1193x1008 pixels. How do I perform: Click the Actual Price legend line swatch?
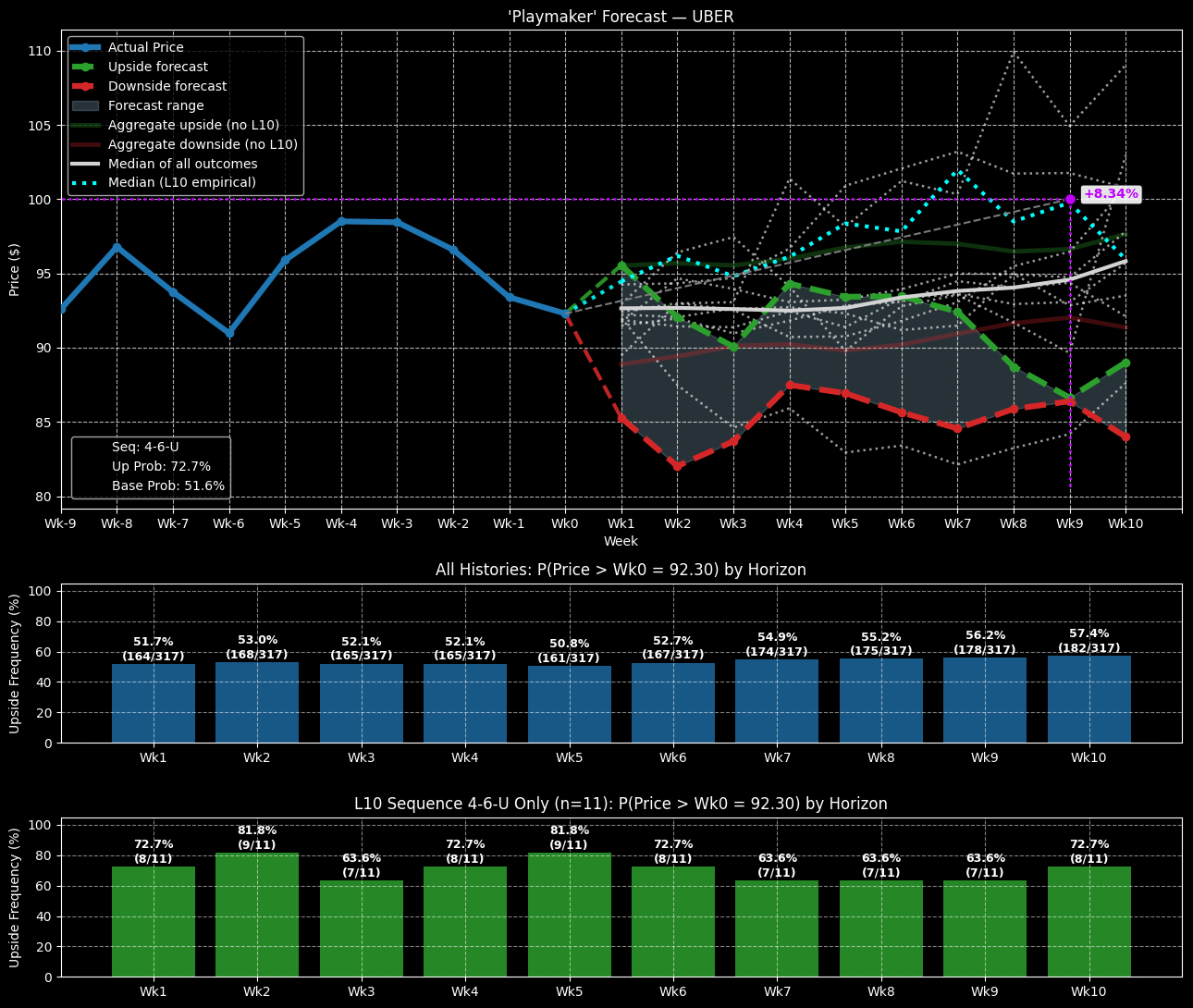click(x=85, y=47)
